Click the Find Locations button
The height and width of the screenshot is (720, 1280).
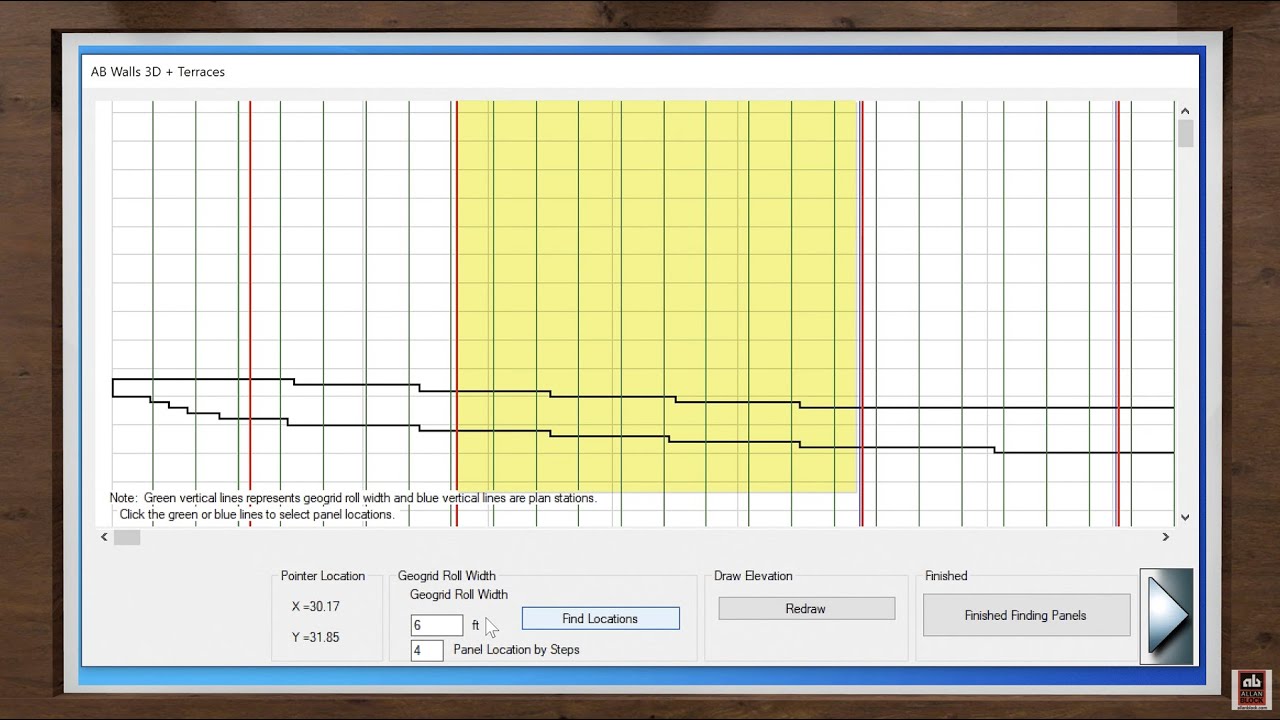coord(600,619)
